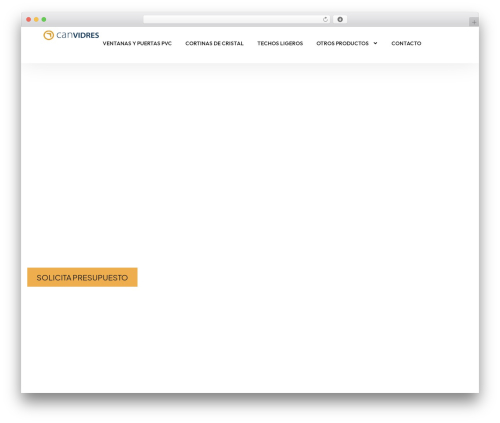Reload the page with the refresh icon
This screenshot has width=500, height=423.
(x=325, y=20)
